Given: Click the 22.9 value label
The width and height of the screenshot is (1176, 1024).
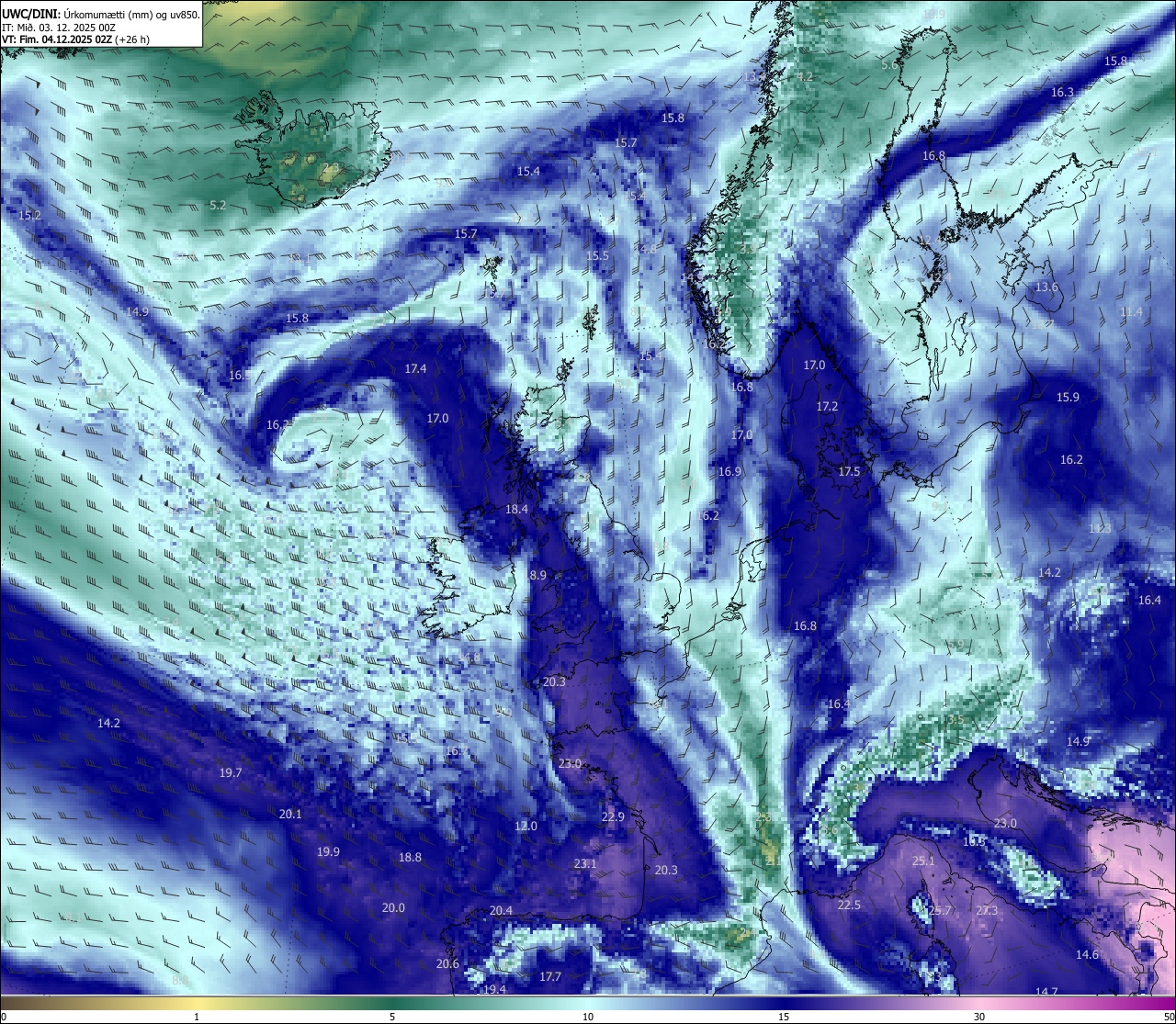Looking at the screenshot, I should [x=613, y=817].
